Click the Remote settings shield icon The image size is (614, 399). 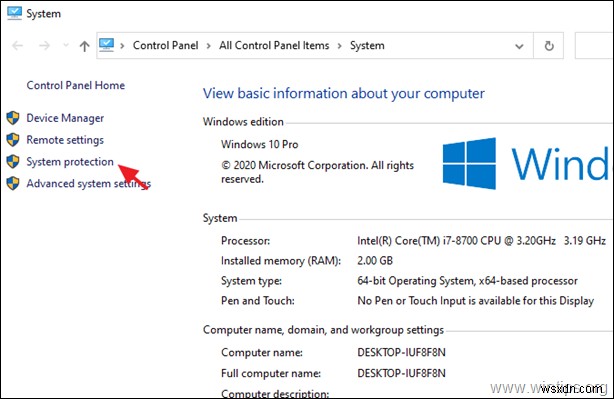pyautogui.click(x=13, y=139)
